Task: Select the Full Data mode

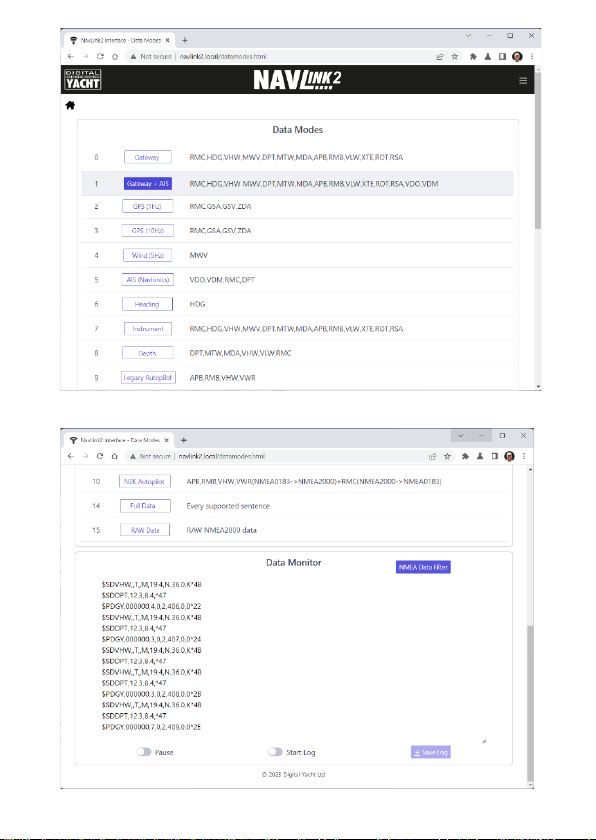Action: (x=145, y=506)
